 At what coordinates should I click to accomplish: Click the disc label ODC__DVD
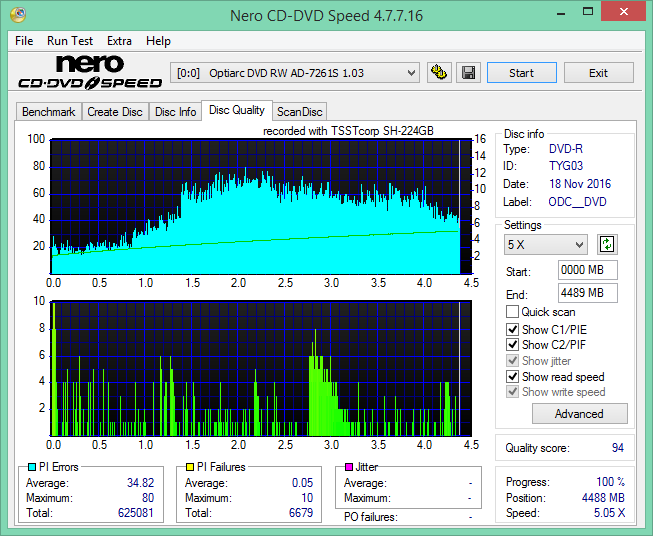coord(577,202)
